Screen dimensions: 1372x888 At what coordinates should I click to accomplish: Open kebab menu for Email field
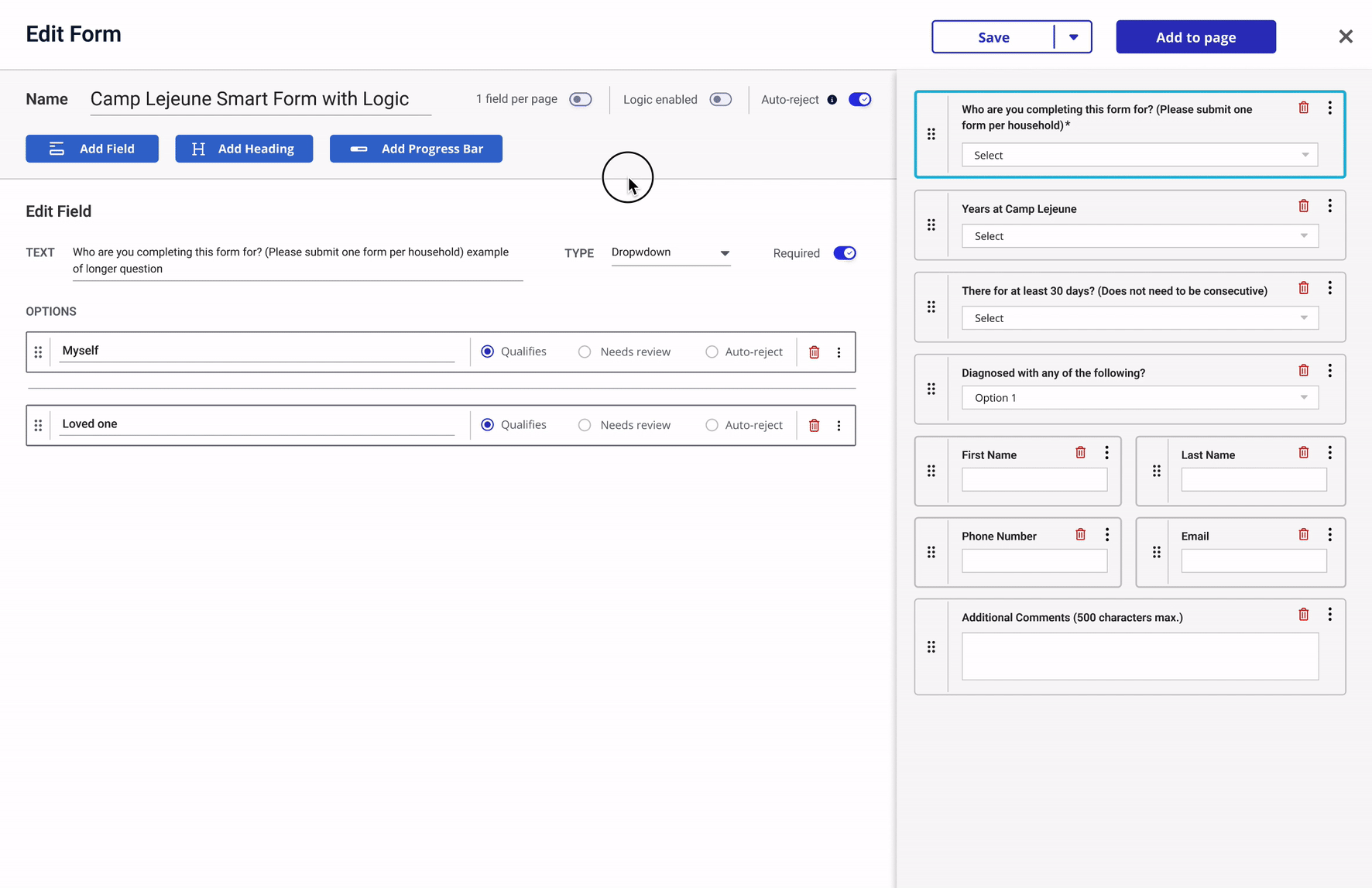(1330, 534)
